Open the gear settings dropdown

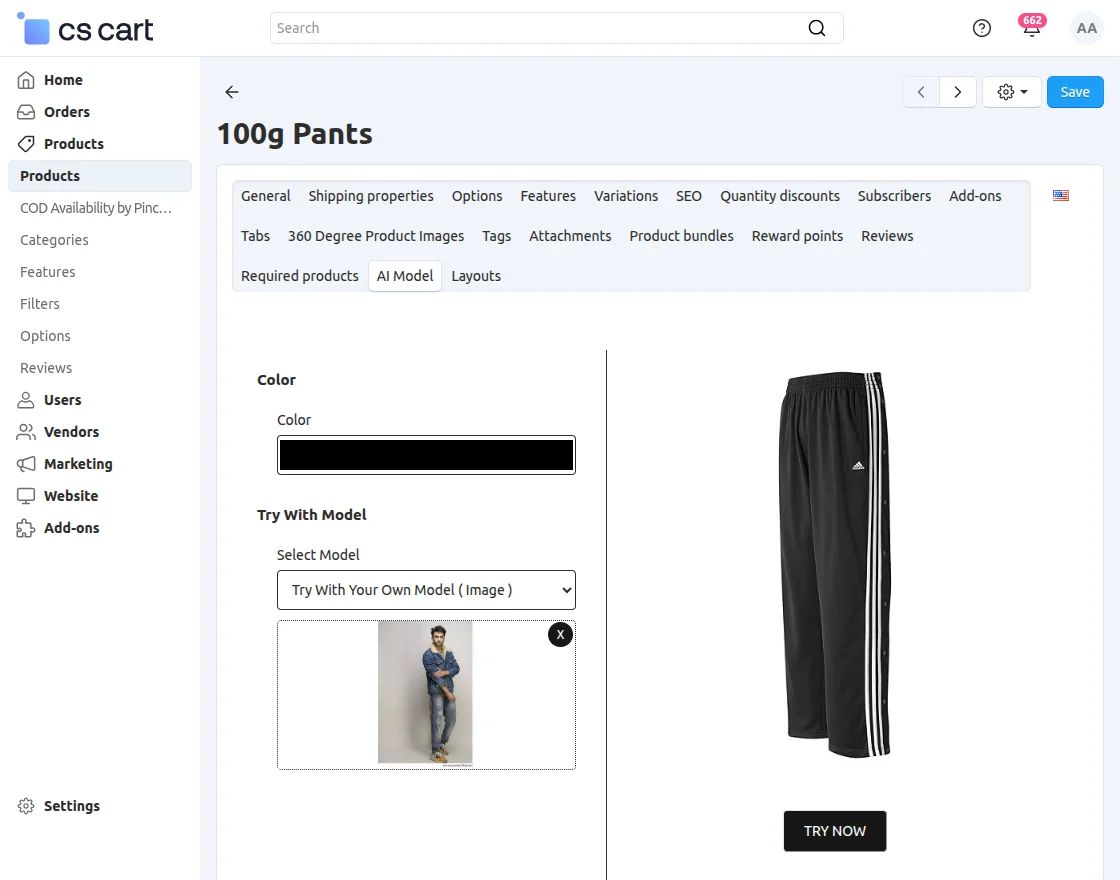(1012, 92)
